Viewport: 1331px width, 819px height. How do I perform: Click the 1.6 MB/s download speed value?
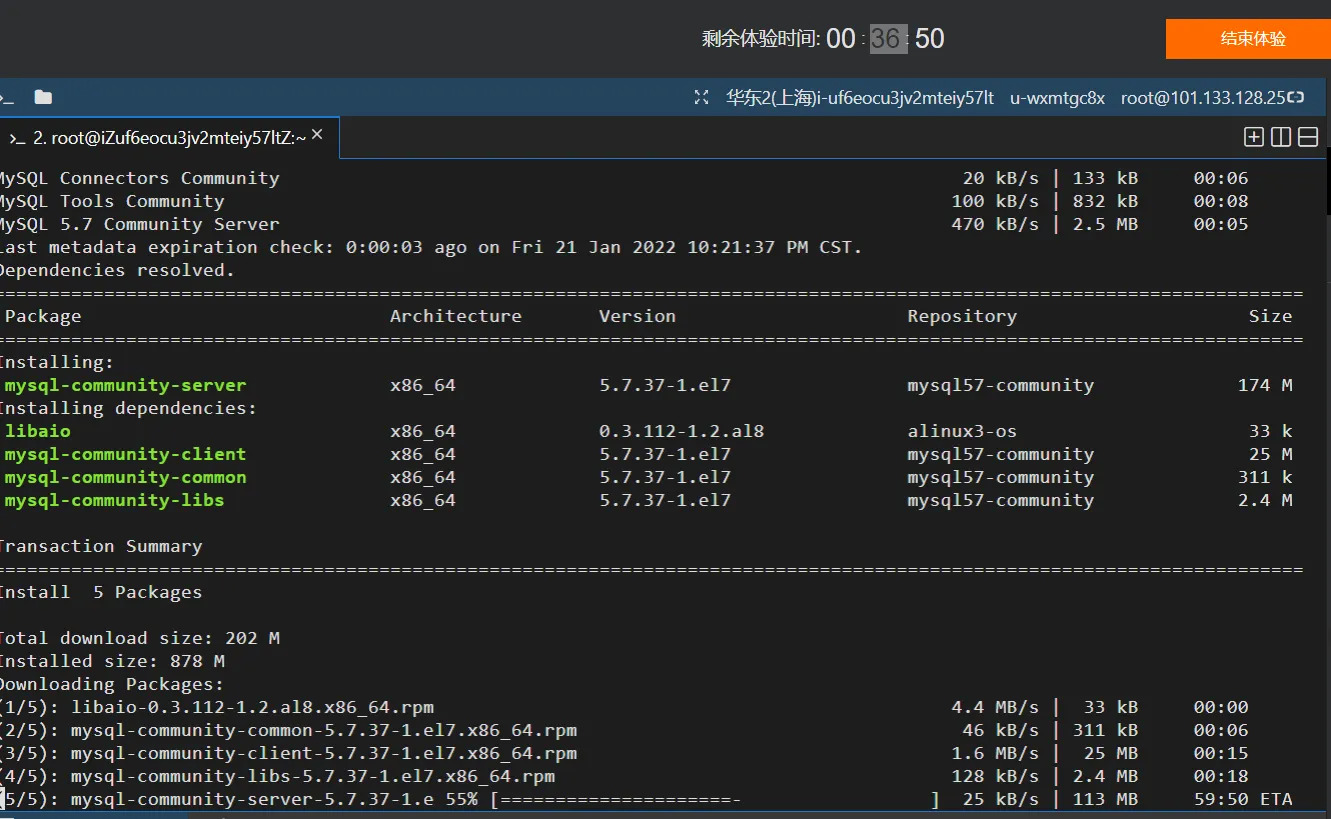tap(995, 753)
